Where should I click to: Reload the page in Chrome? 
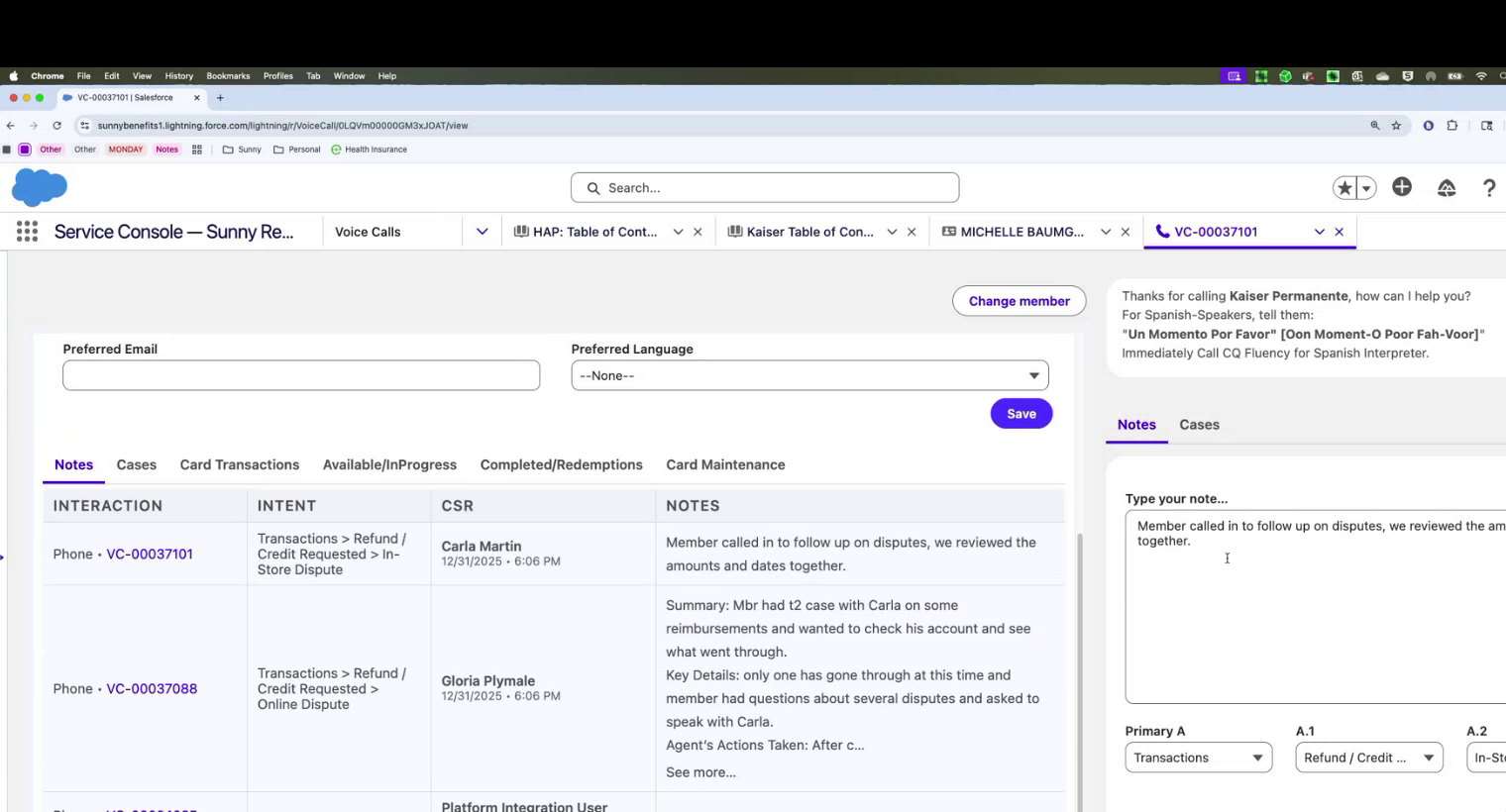pyautogui.click(x=56, y=126)
